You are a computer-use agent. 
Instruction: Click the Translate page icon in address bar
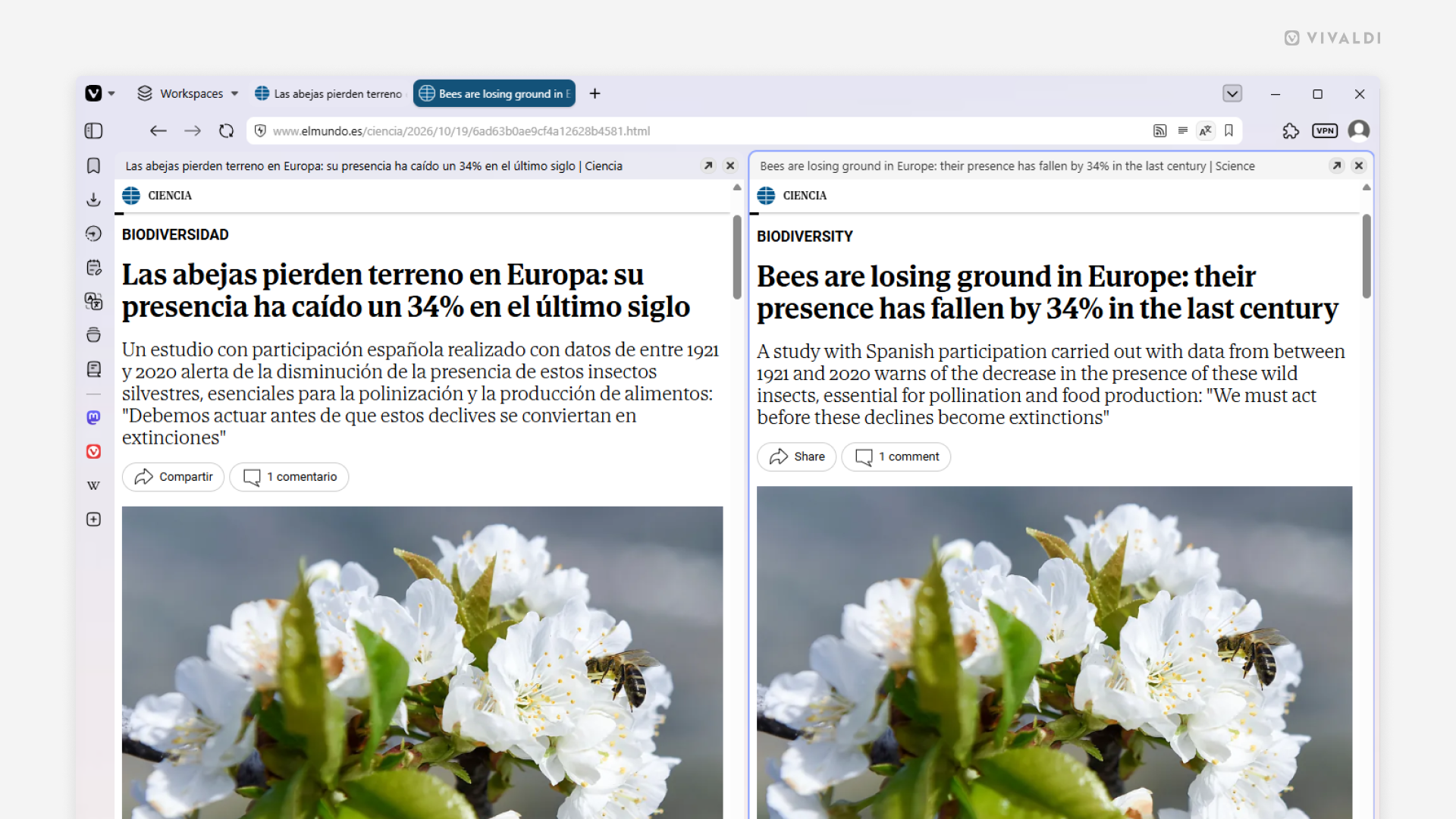pyautogui.click(x=1205, y=131)
